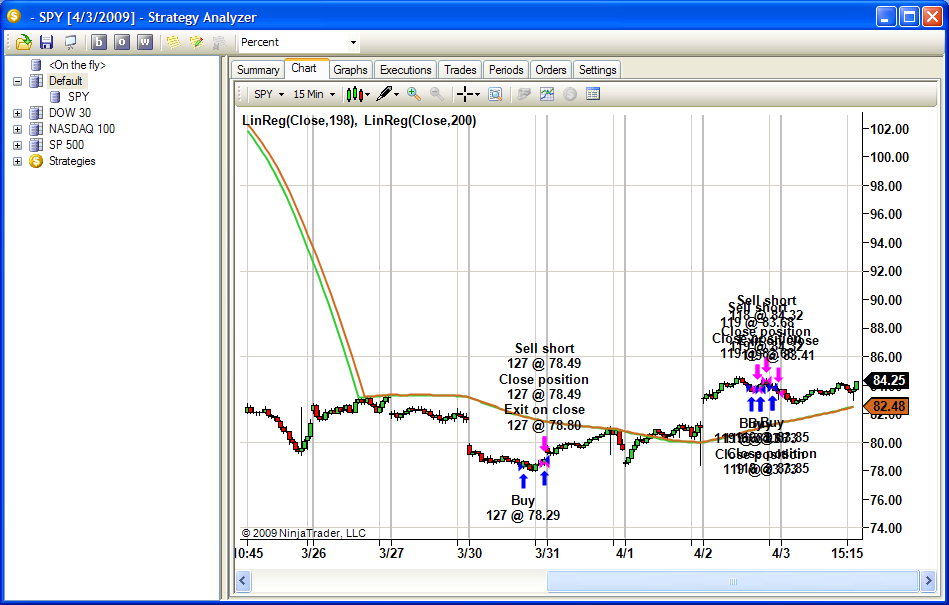Click the open folder icon in the toolbar
The image size is (949, 605).
[x=24, y=42]
